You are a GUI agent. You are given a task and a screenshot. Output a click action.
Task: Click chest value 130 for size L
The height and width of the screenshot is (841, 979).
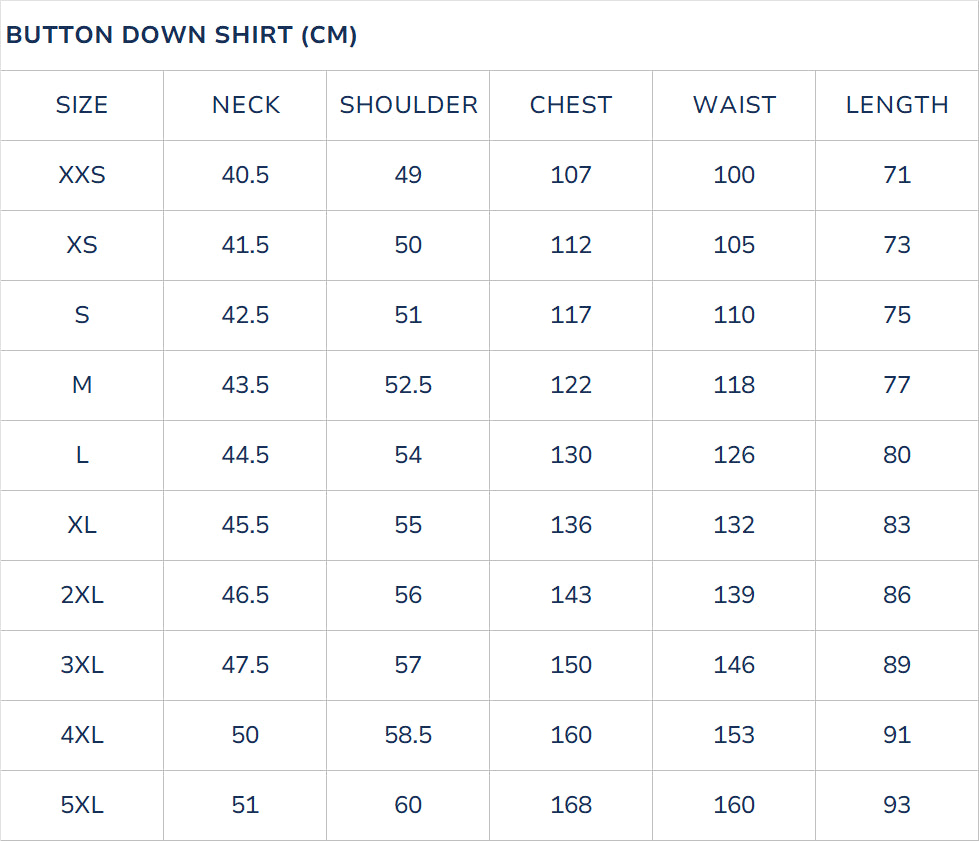571,455
